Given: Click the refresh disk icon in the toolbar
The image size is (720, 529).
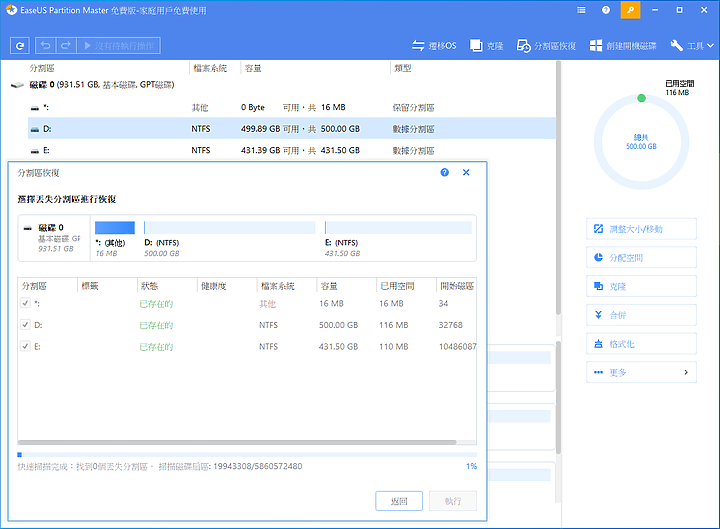Looking at the screenshot, I should click(x=20, y=45).
